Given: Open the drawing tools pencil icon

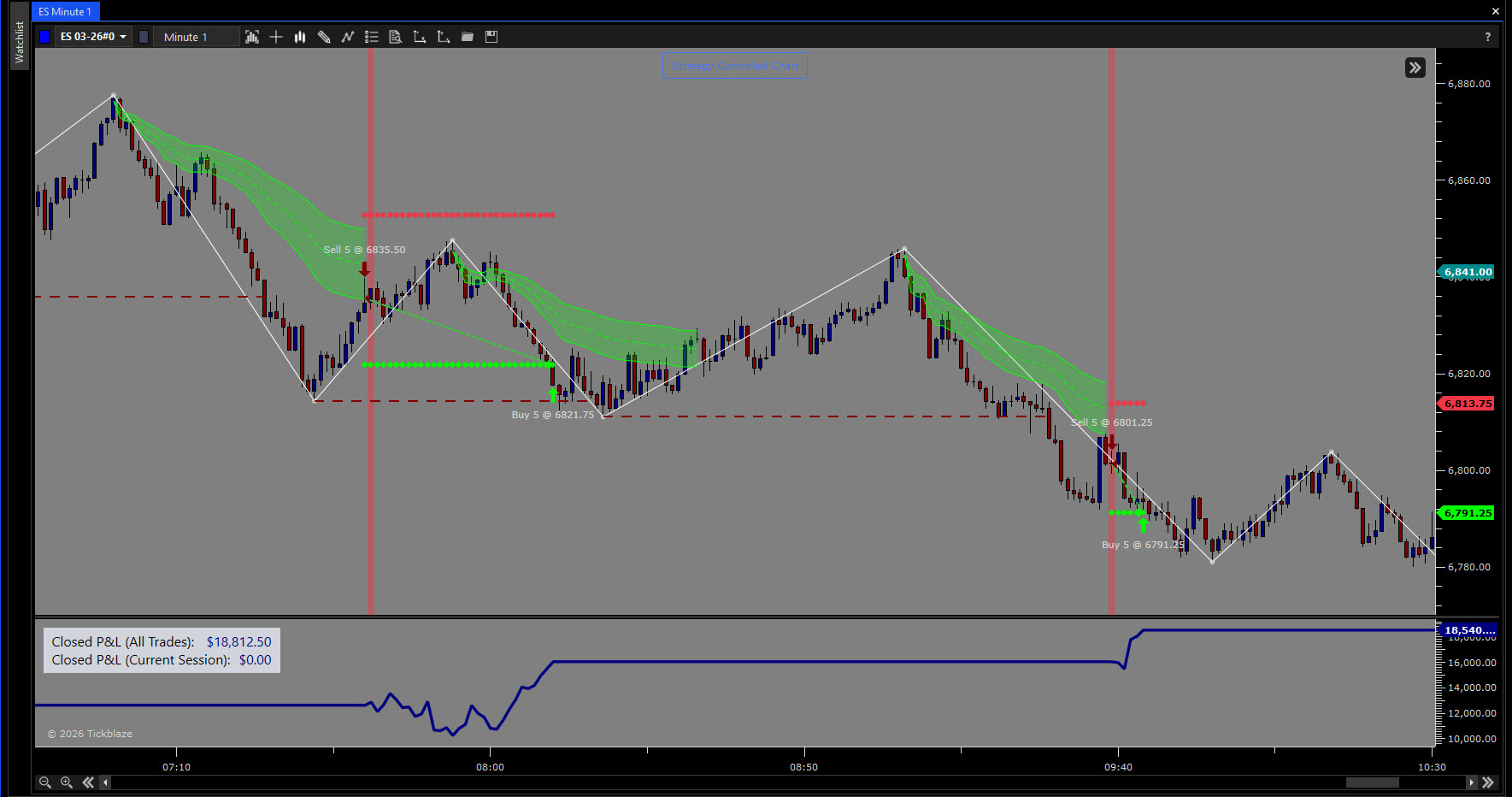Looking at the screenshot, I should [324, 37].
